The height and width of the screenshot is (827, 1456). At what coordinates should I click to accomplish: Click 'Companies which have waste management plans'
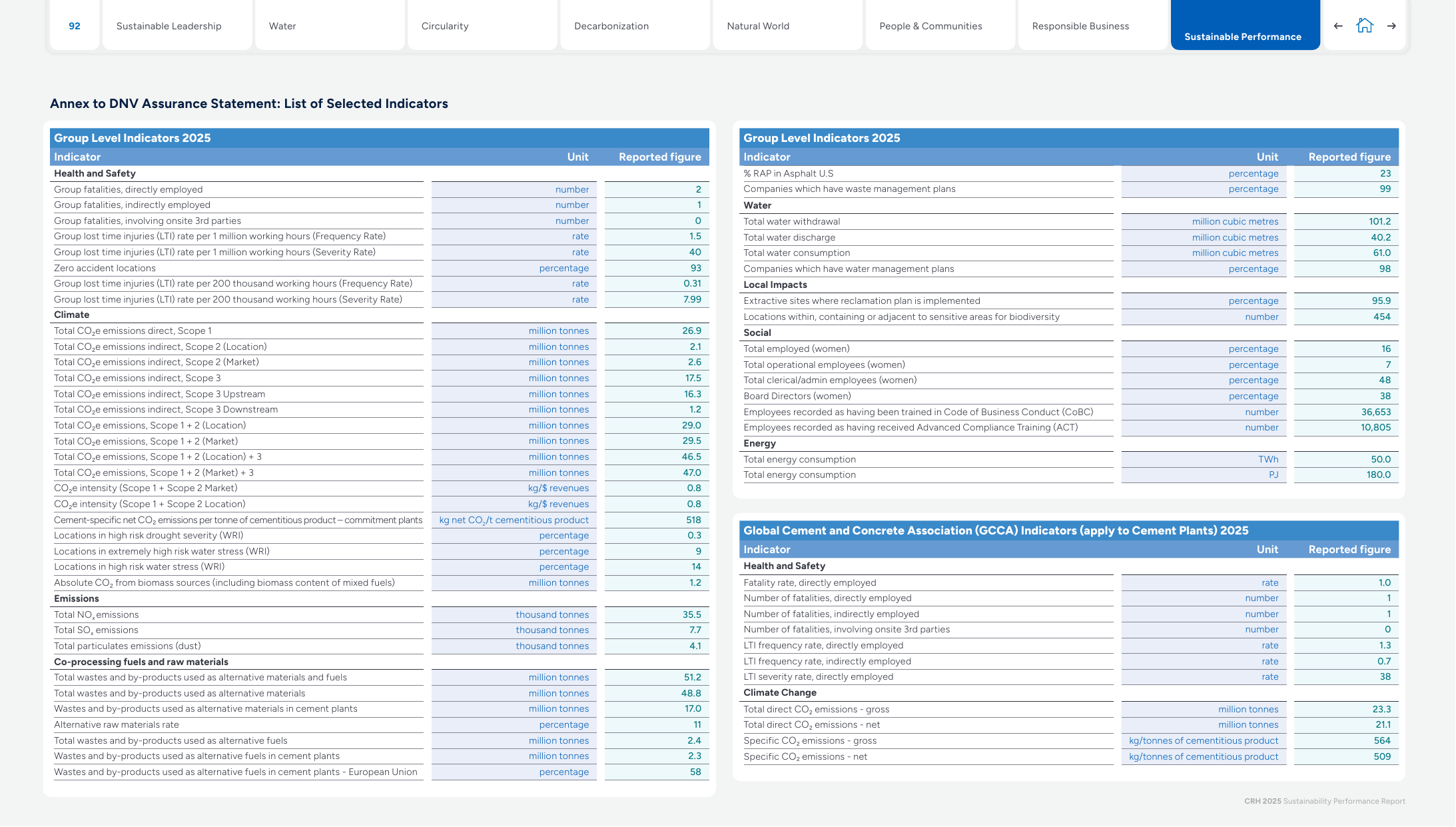pyautogui.click(x=849, y=189)
